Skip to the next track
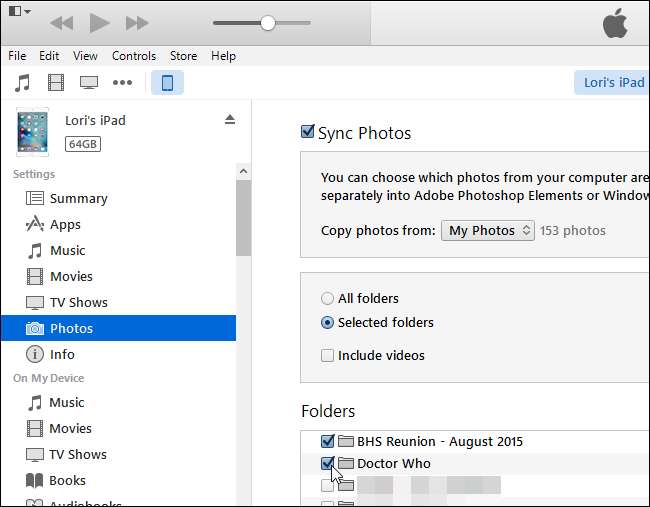 click(137, 22)
